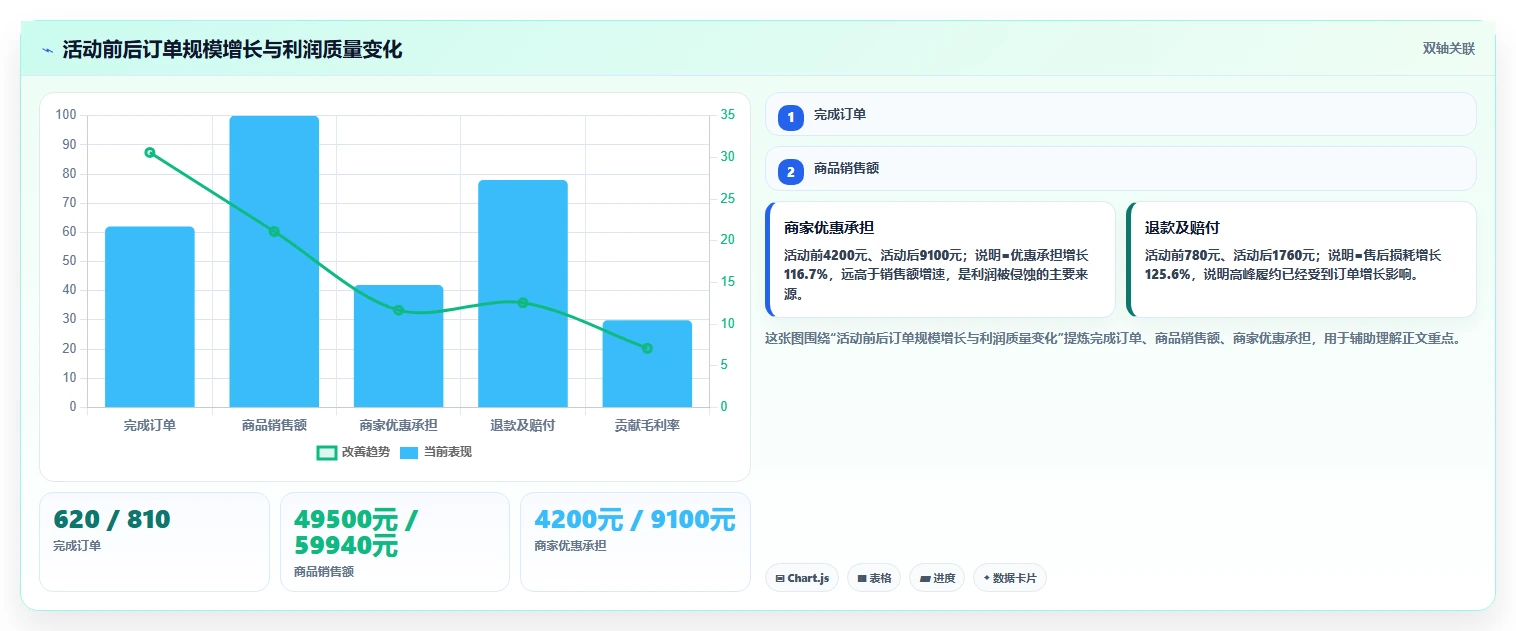Click the 完成订单 bar in chart
The height and width of the screenshot is (631, 1516).
[150, 317]
